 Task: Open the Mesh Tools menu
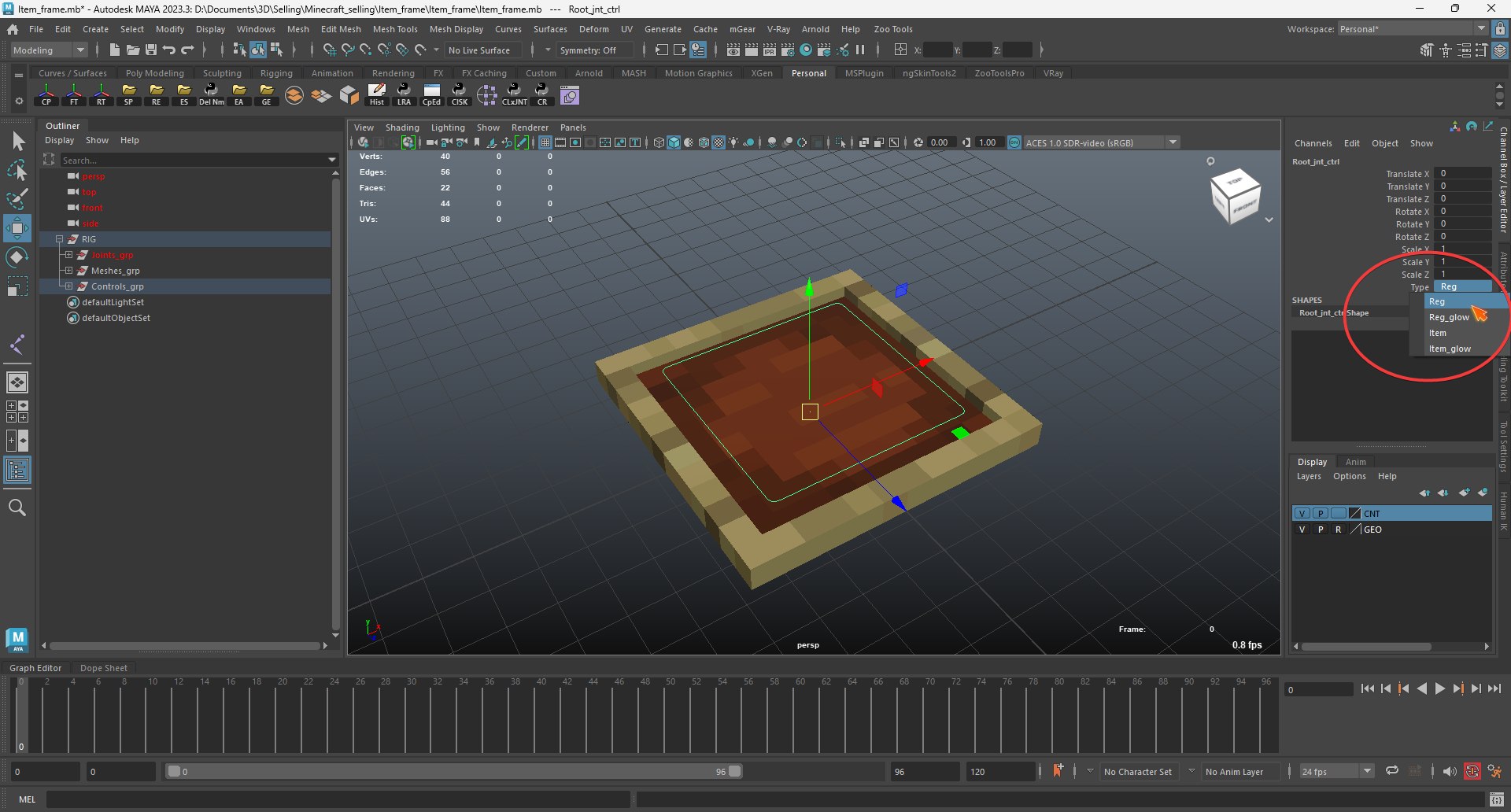pyautogui.click(x=395, y=29)
